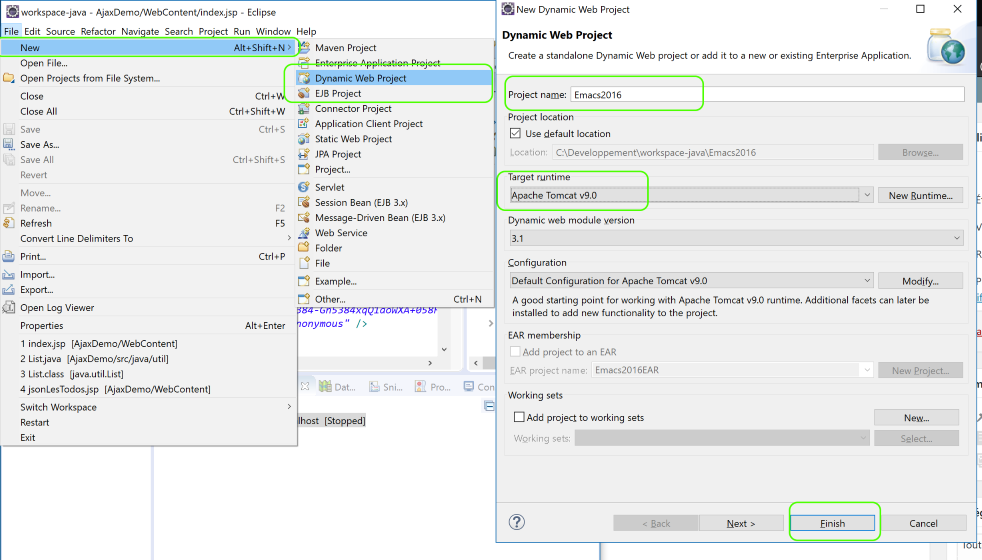Click the File icon in New submenu
The height and width of the screenshot is (560, 982).
tap(304, 263)
